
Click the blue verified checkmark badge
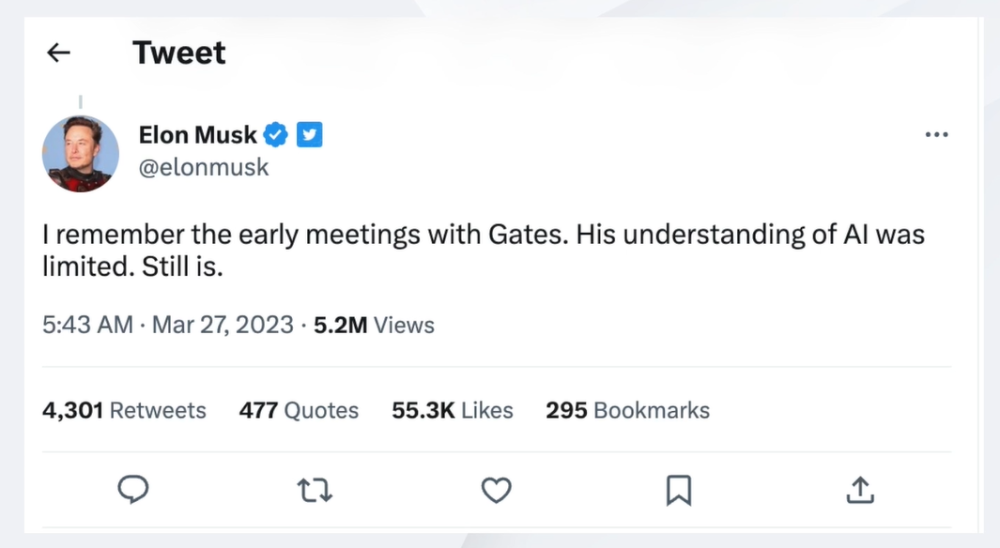[276, 134]
